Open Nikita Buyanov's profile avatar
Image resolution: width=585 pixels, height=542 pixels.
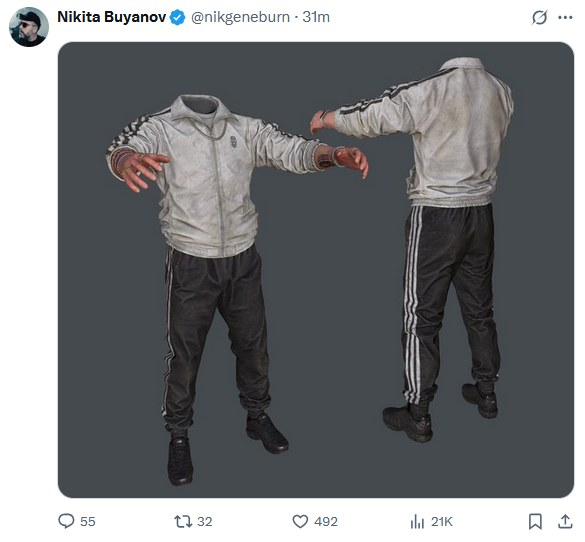[x=29, y=27]
